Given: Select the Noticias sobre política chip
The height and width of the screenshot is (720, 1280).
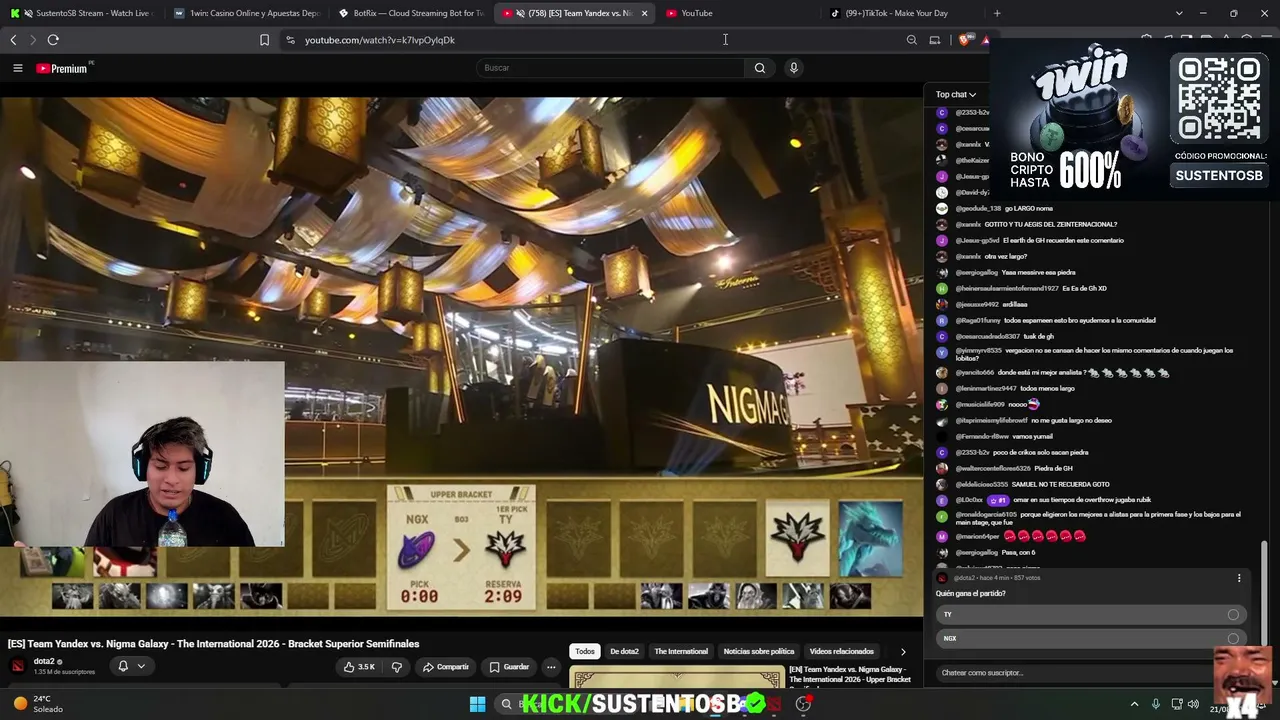Looking at the screenshot, I should (x=759, y=652).
